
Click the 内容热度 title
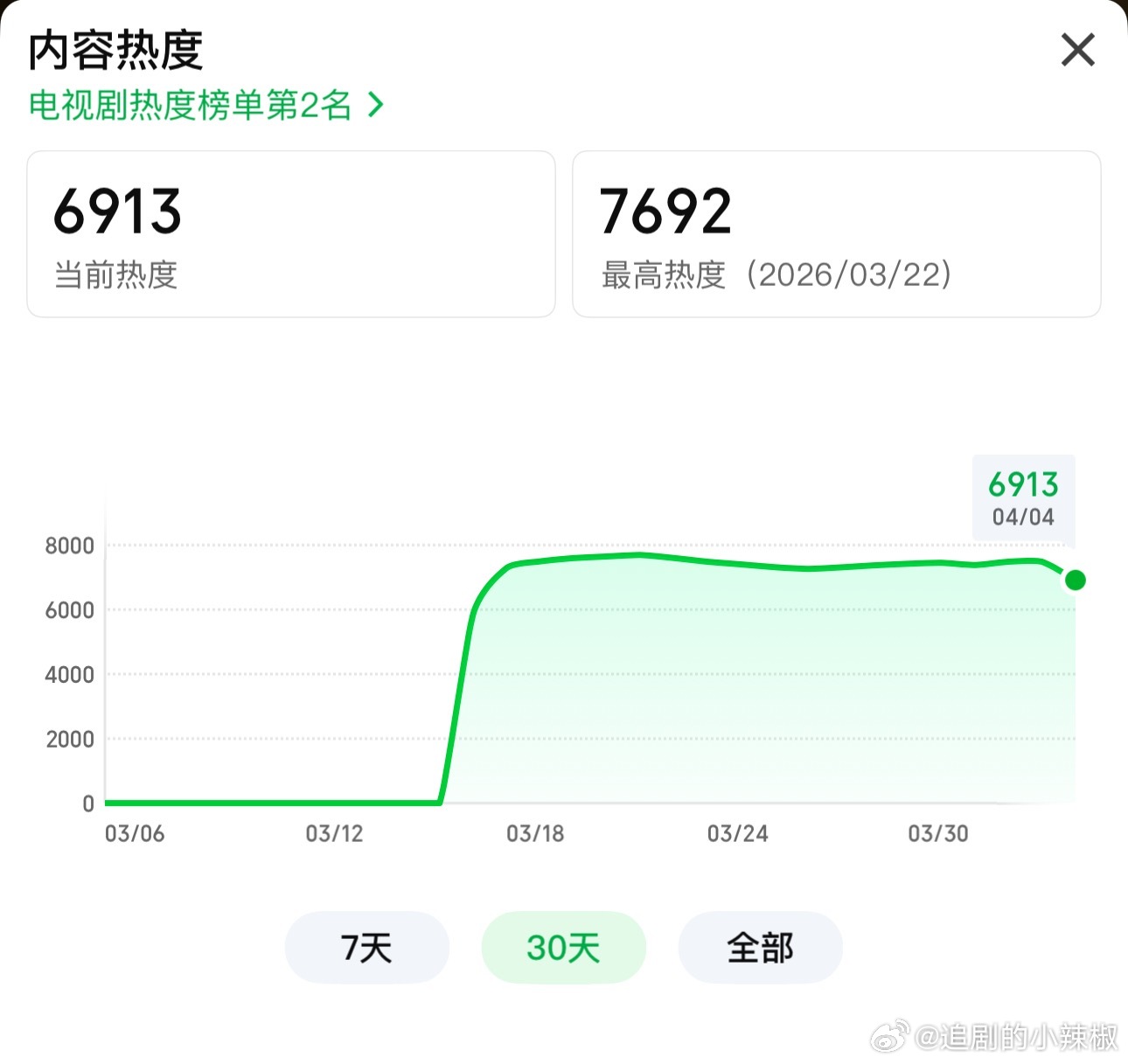[115, 50]
